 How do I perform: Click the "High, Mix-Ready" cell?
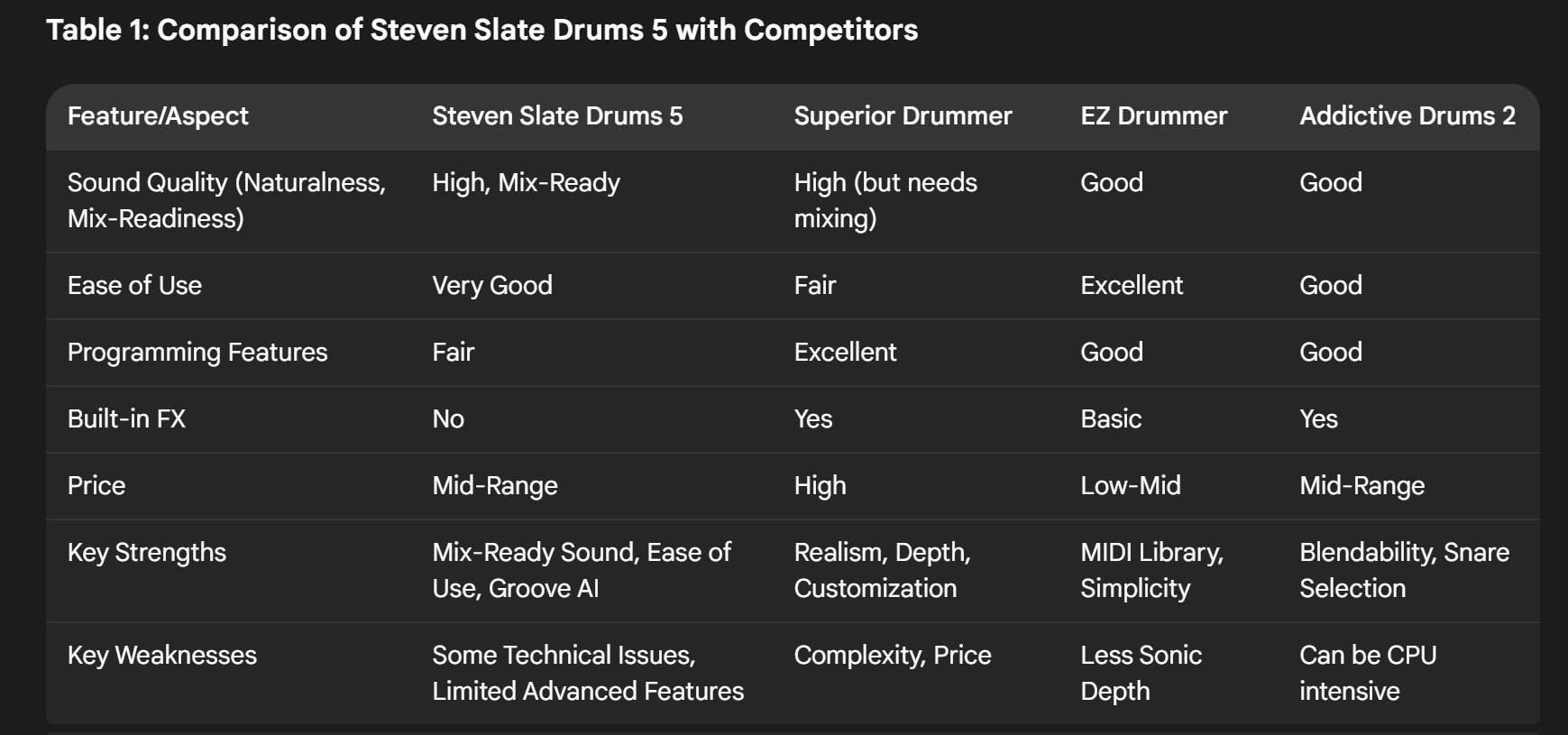tap(526, 183)
